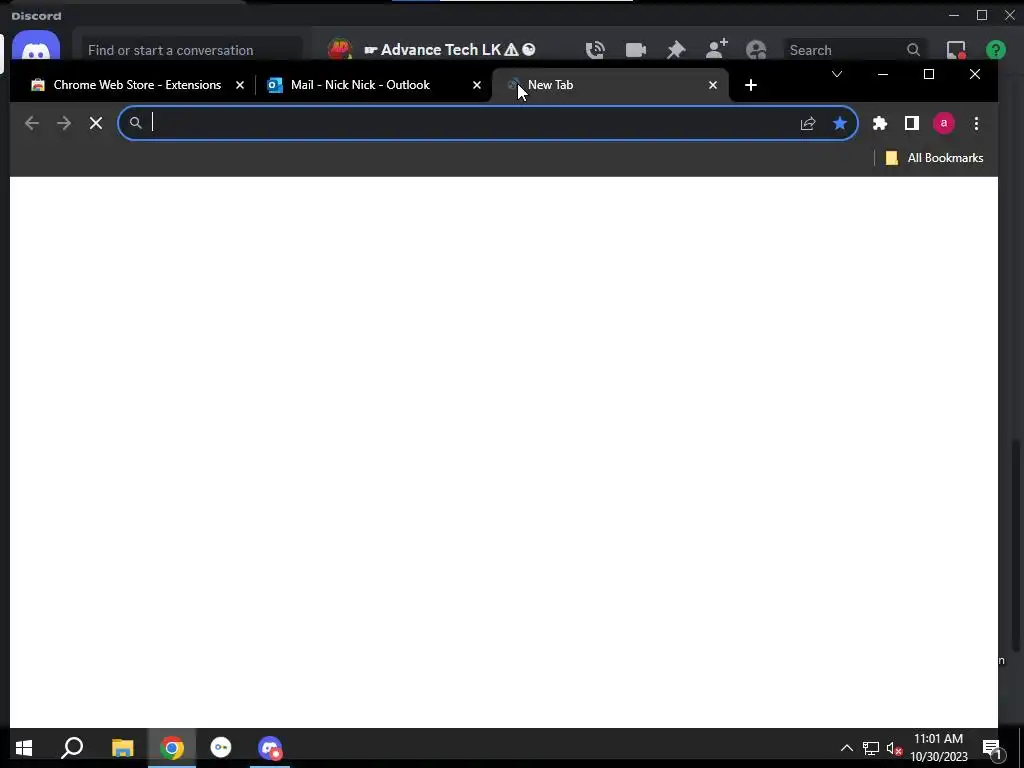Go forward in Chrome navigation
The height and width of the screenshot is (768, 1024).
tap(63, 123)
